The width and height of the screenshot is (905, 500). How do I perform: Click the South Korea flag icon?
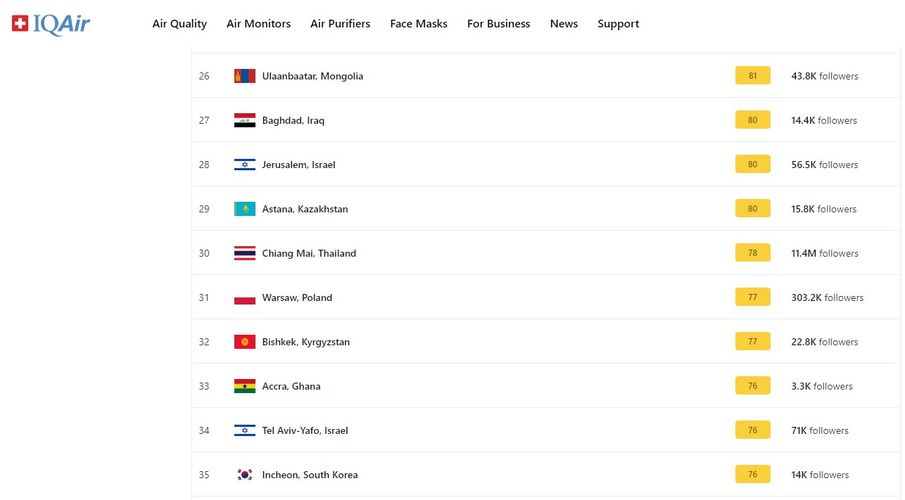244,475
